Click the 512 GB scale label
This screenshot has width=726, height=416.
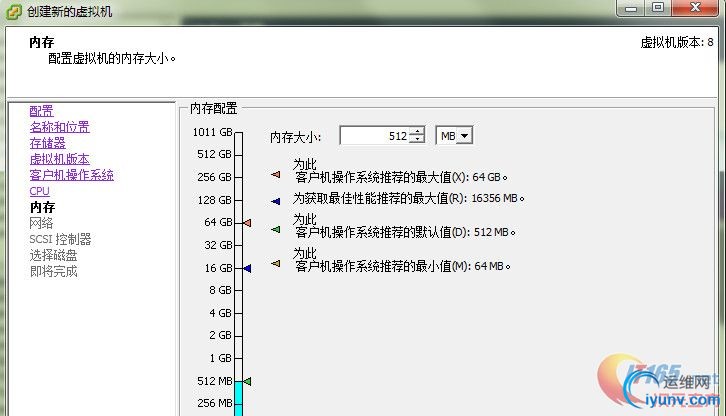[x=214, y=154]
